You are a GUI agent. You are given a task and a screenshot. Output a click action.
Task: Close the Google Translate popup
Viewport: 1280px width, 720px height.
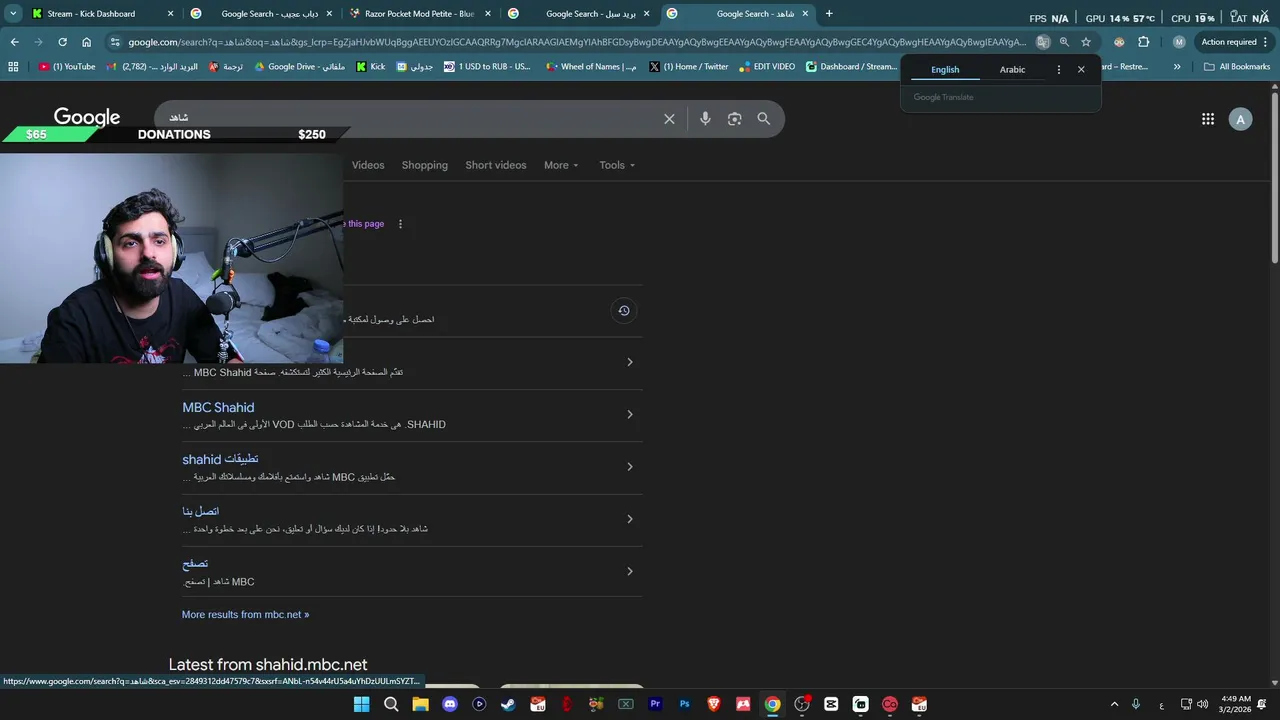1081,70
